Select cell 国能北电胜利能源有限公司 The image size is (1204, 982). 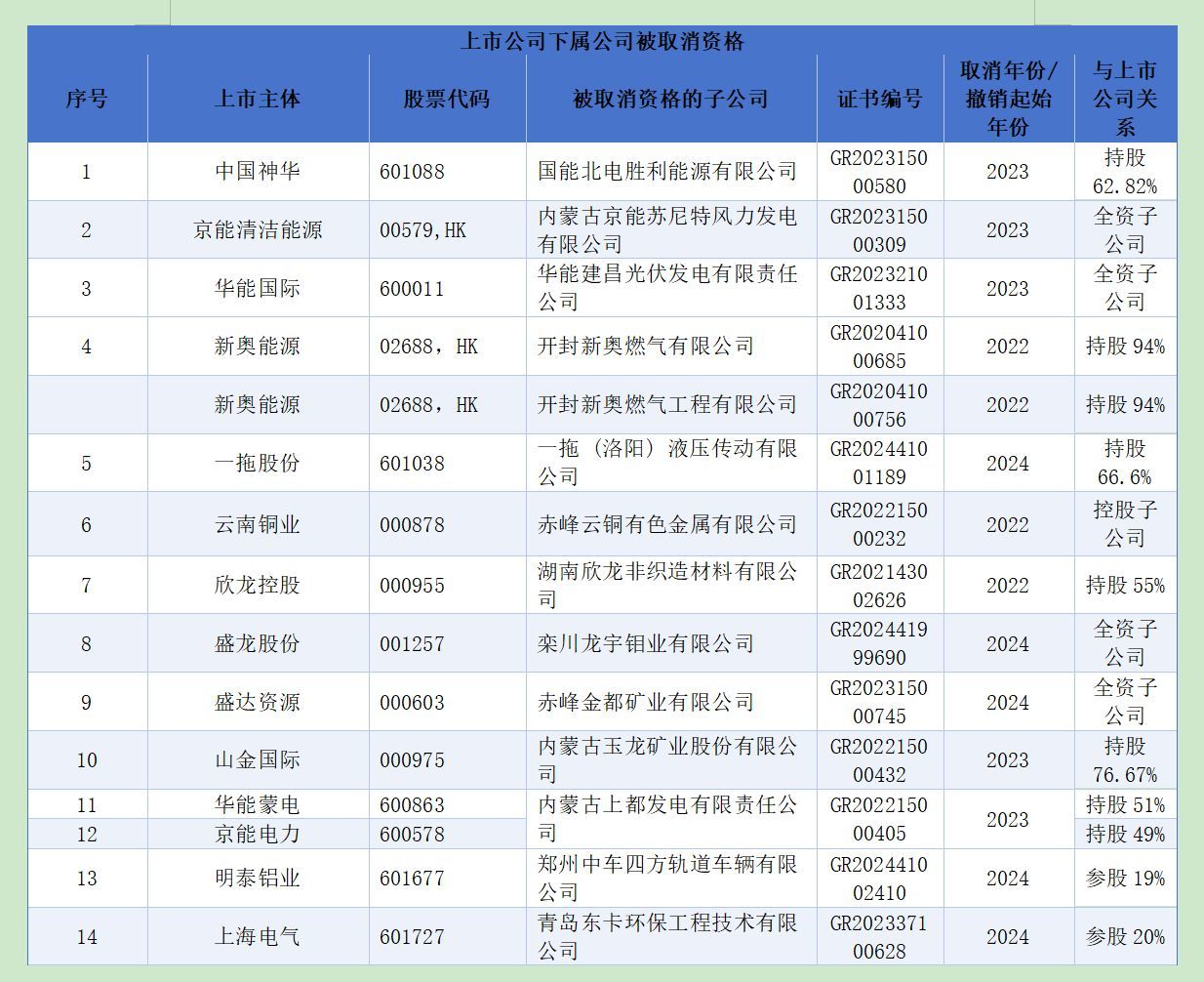[671, 172]
